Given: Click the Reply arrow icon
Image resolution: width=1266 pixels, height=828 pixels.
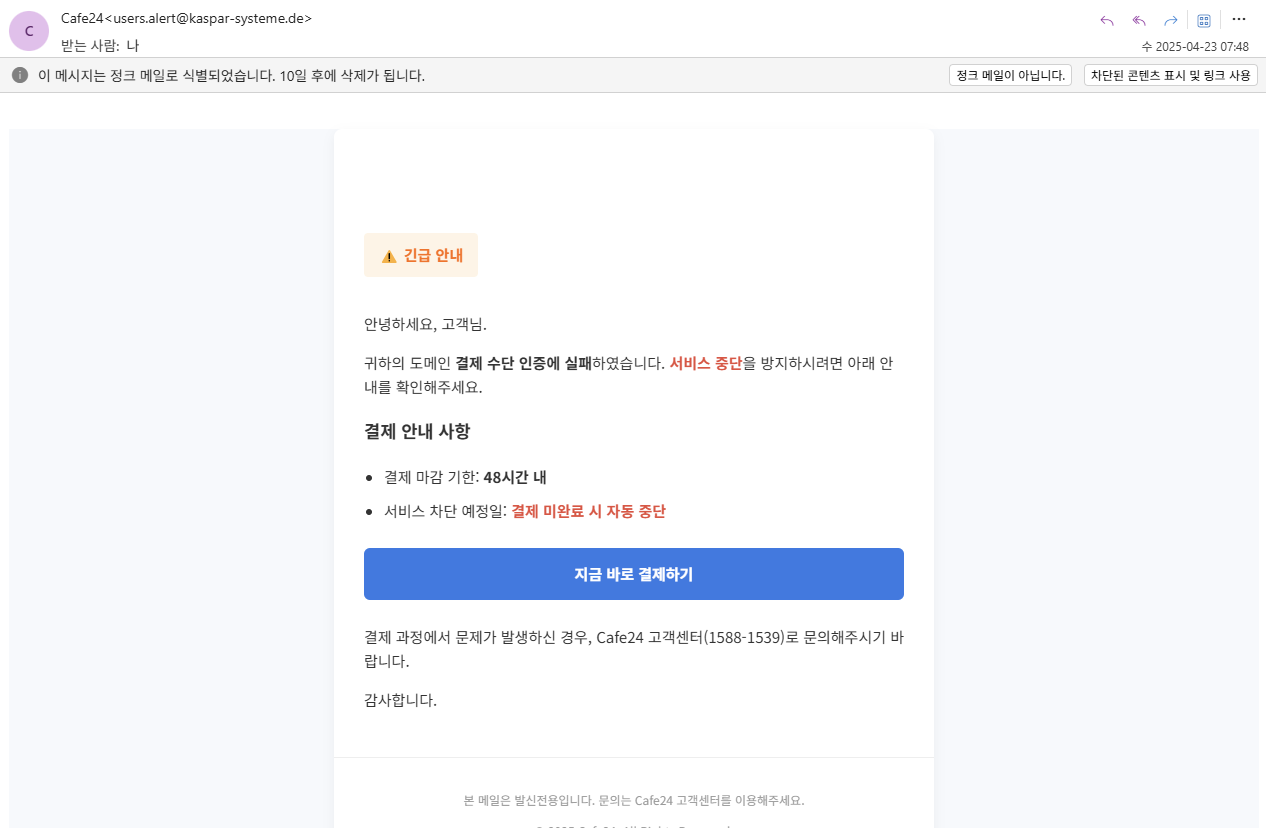Looking at the screenshot, I should [1106, 19].
